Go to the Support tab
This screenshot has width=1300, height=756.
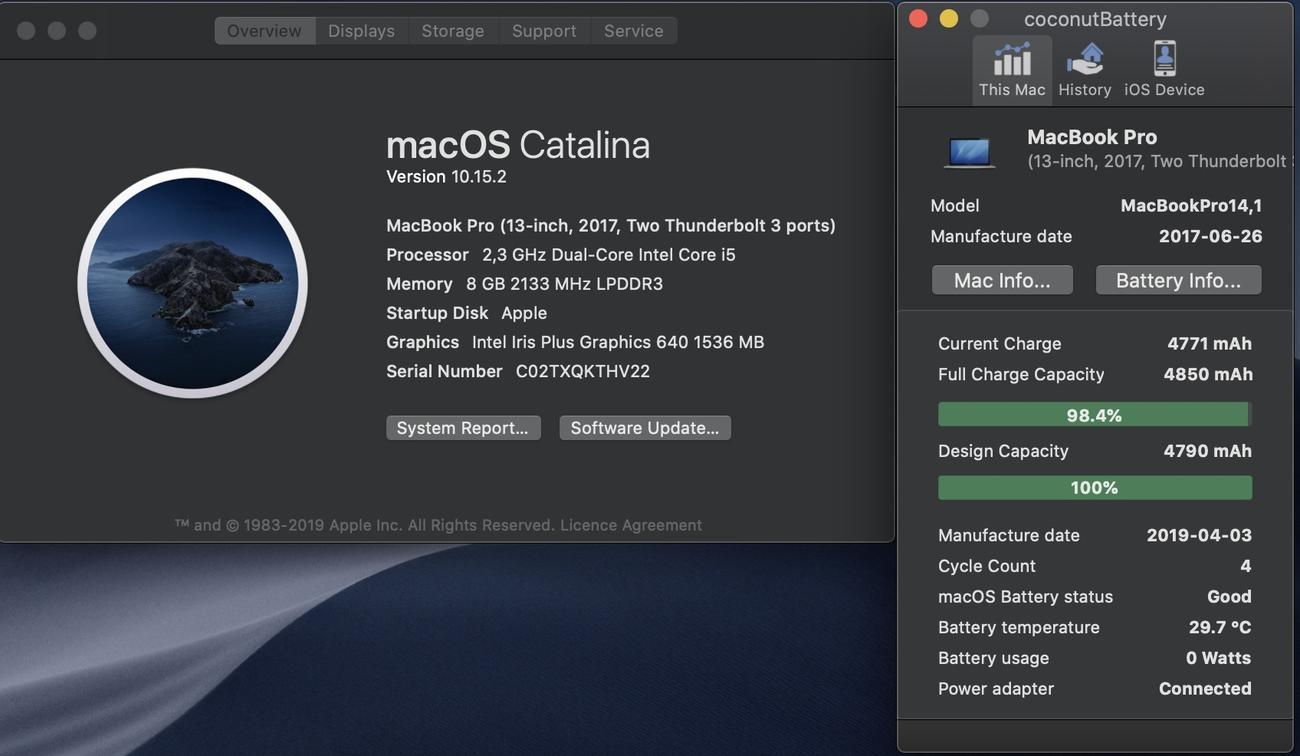click(544, 31)
